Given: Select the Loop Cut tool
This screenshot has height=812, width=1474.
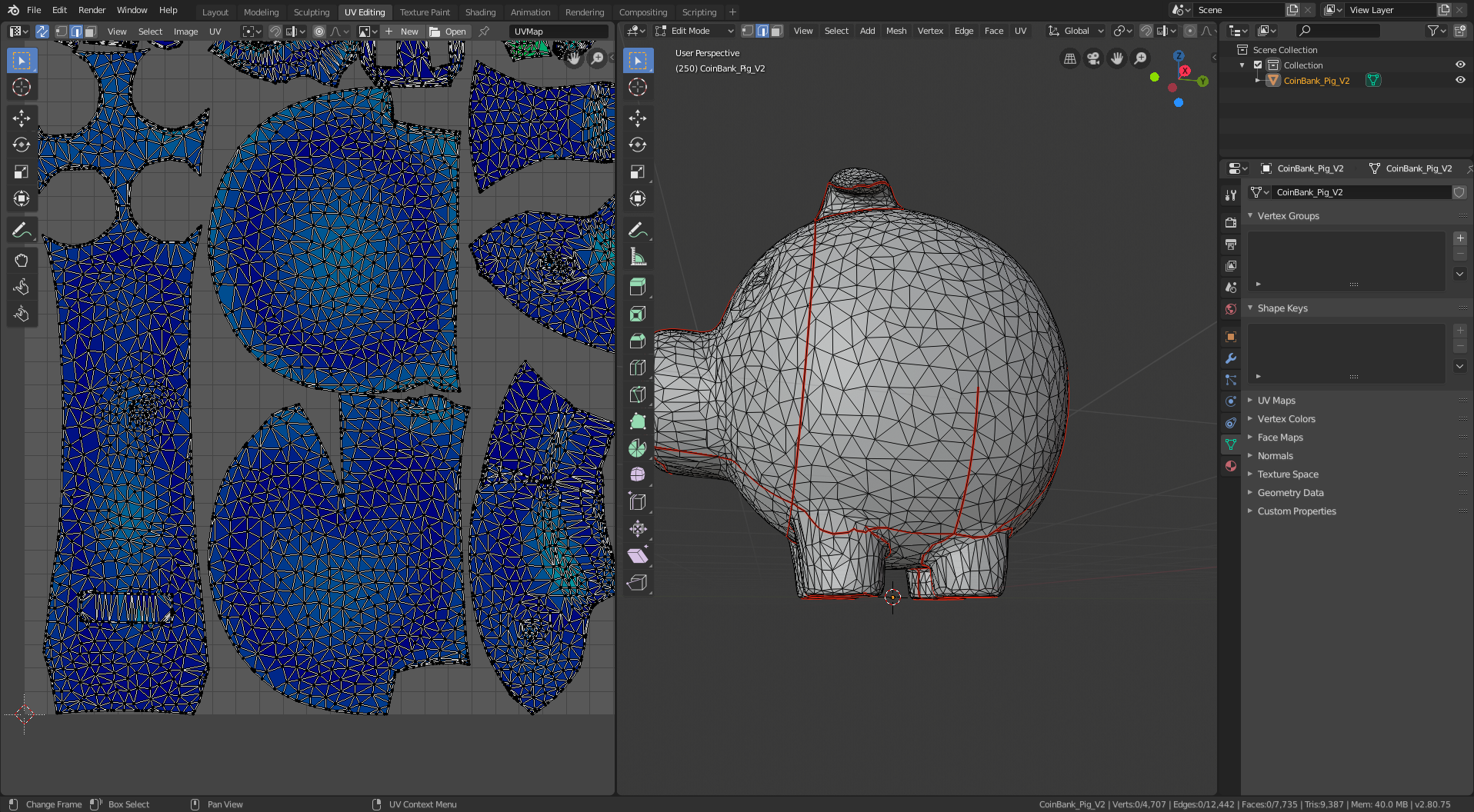Looking at the screenshot, I should click(637, 368).
